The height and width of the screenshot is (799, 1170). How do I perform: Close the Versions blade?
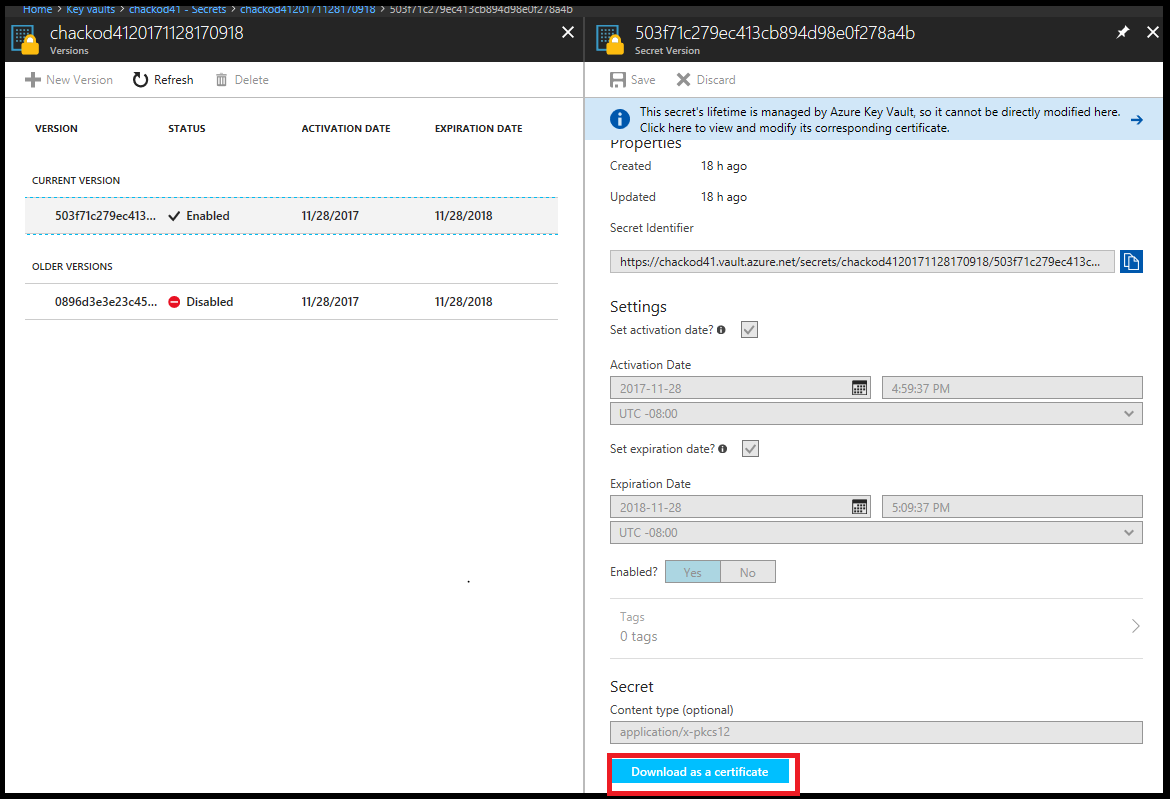click(568, 32)
